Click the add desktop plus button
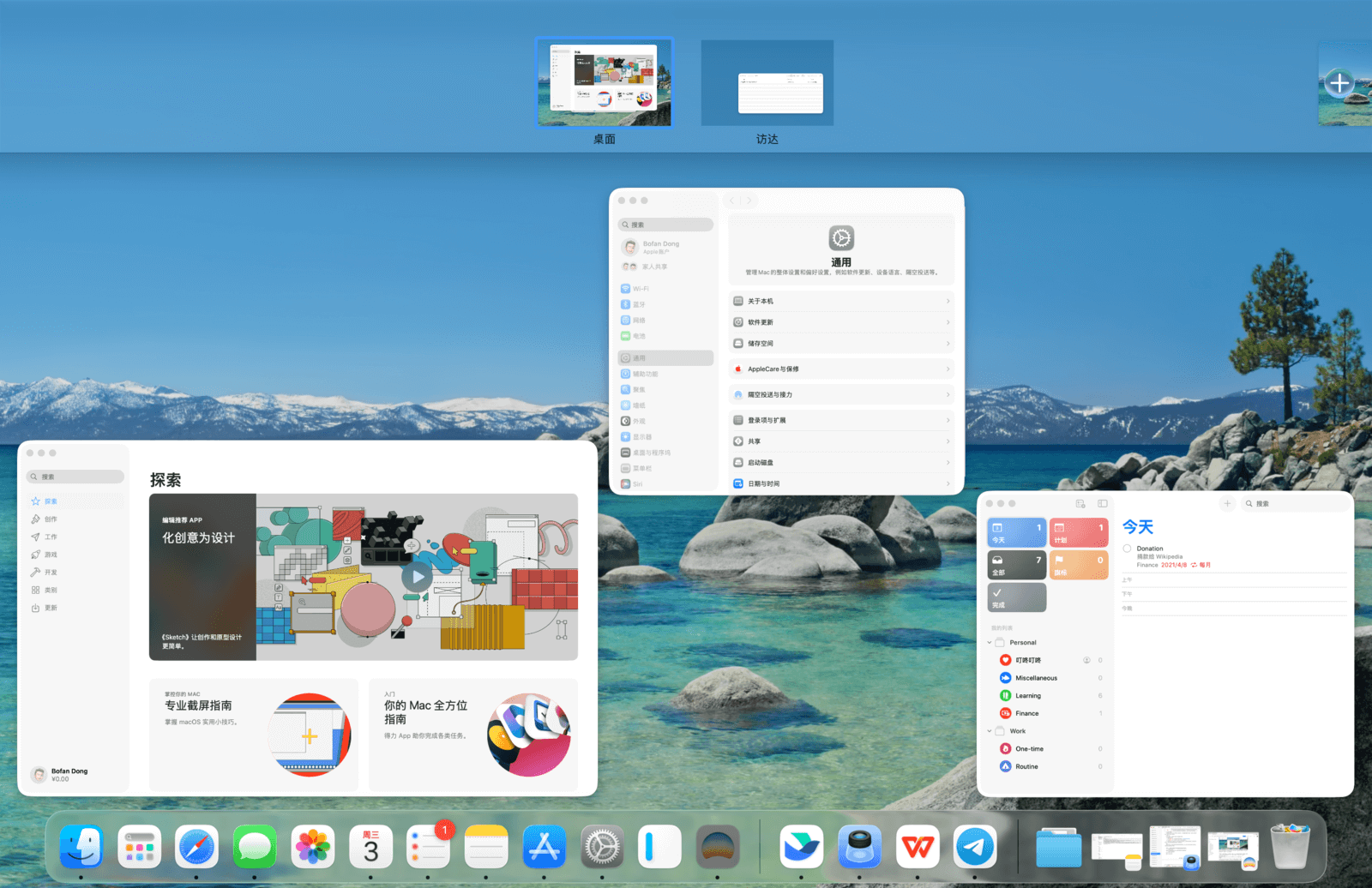This screenshot has width=1372, height=888. [x=1339, y=83]
